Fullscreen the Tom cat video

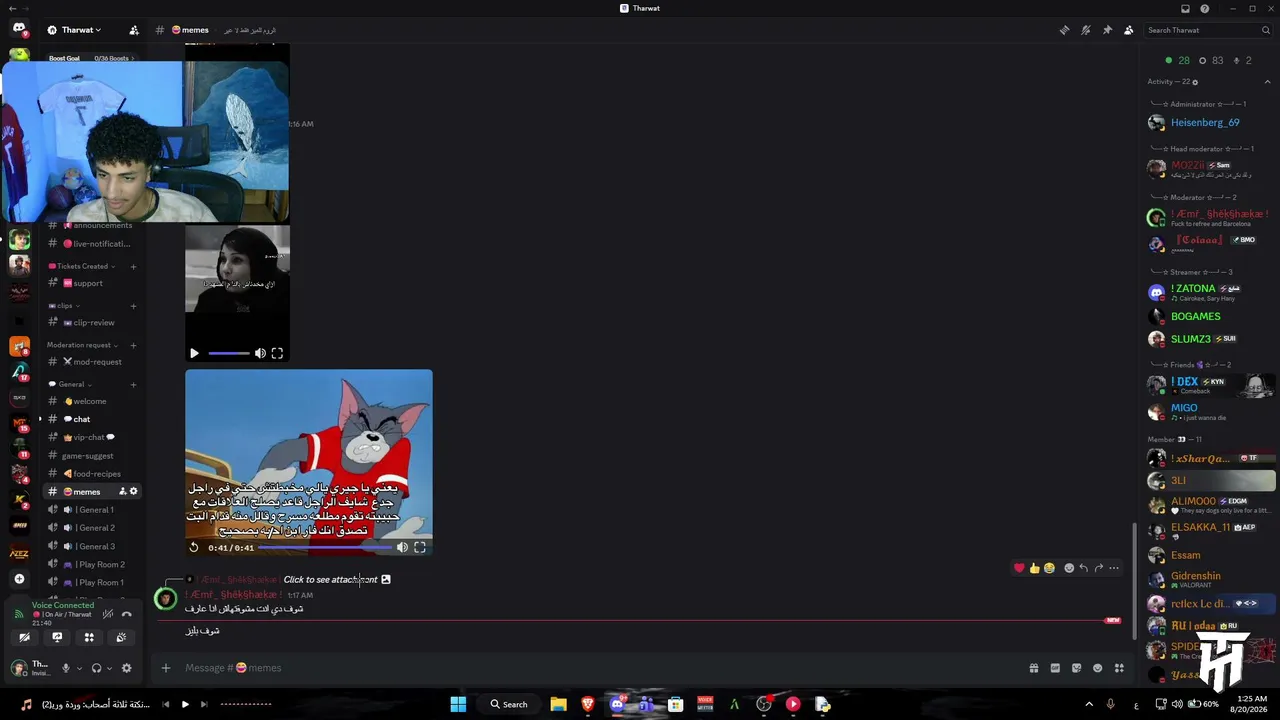pos(420,547)
